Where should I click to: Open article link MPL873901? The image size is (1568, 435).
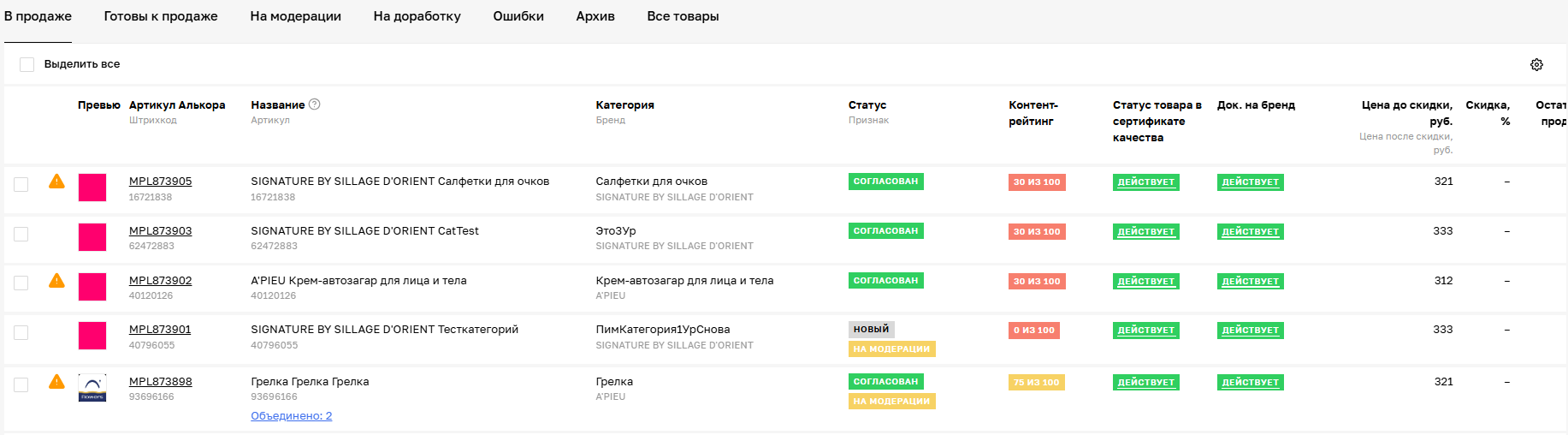(160, 329)
